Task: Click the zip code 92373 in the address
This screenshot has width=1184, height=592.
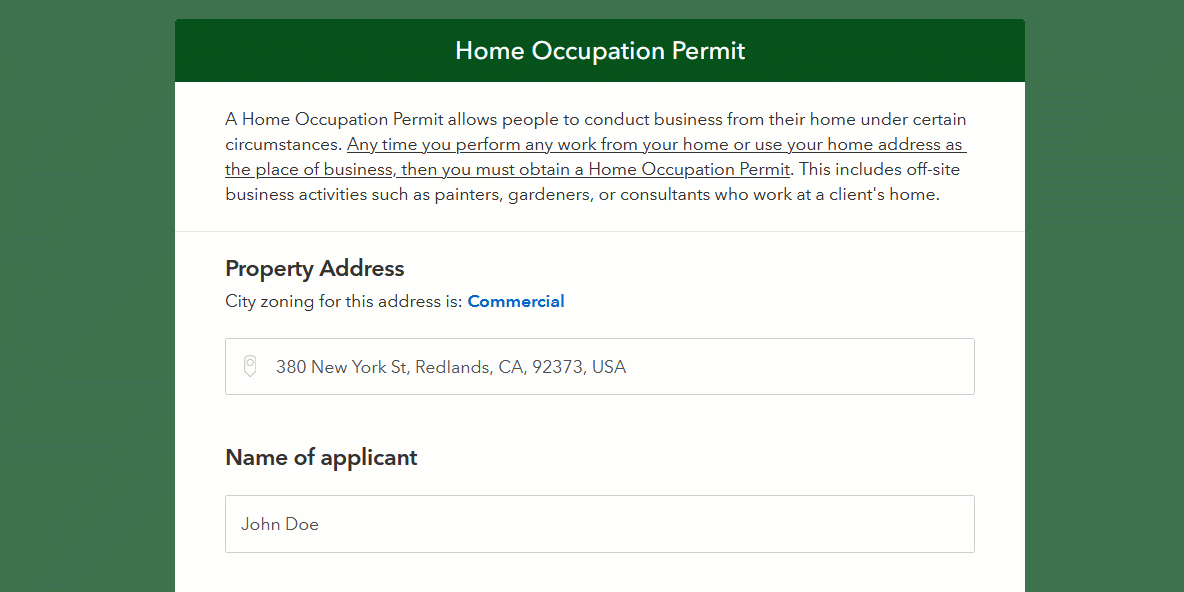Action: click(x=557, y=367)
